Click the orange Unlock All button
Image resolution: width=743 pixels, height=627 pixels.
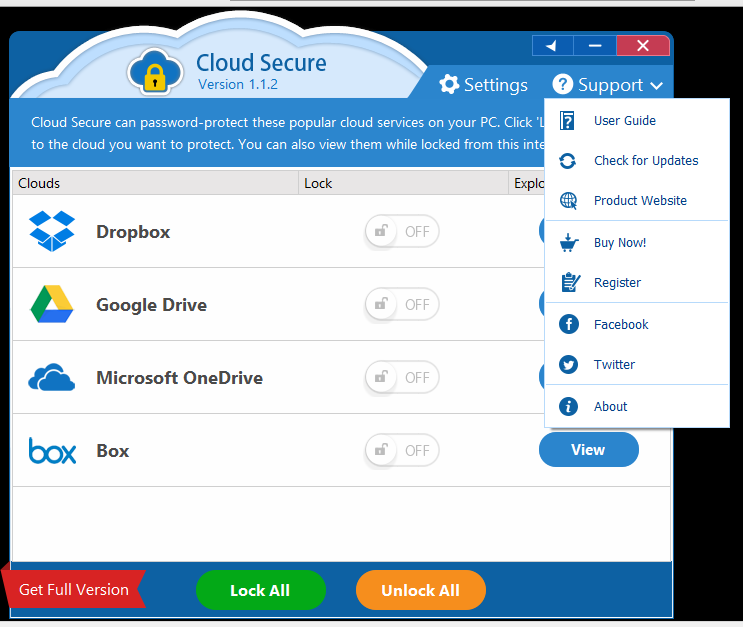tap(421, 590)
